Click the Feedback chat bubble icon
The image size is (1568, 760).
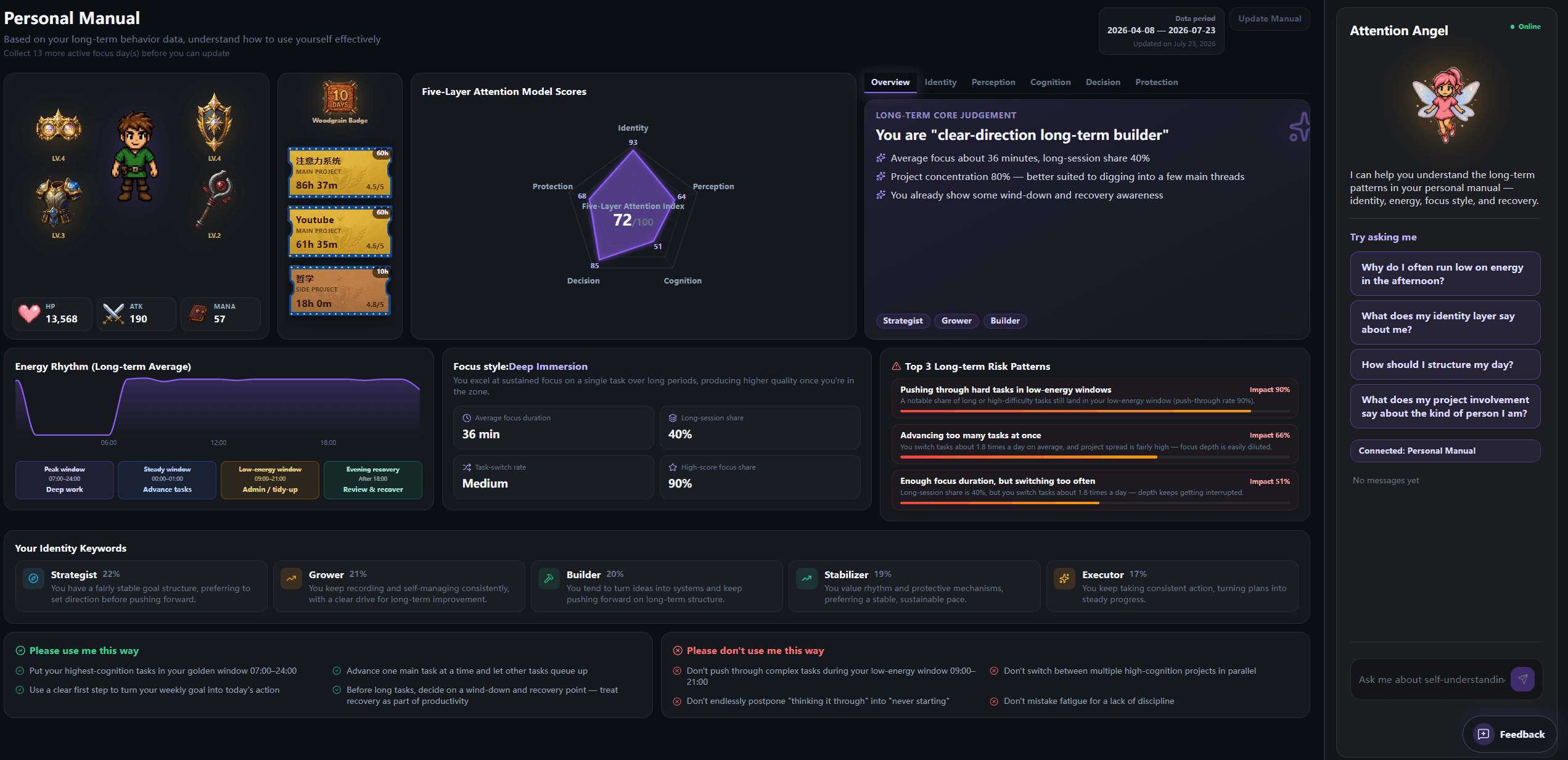click(1484, 734)
